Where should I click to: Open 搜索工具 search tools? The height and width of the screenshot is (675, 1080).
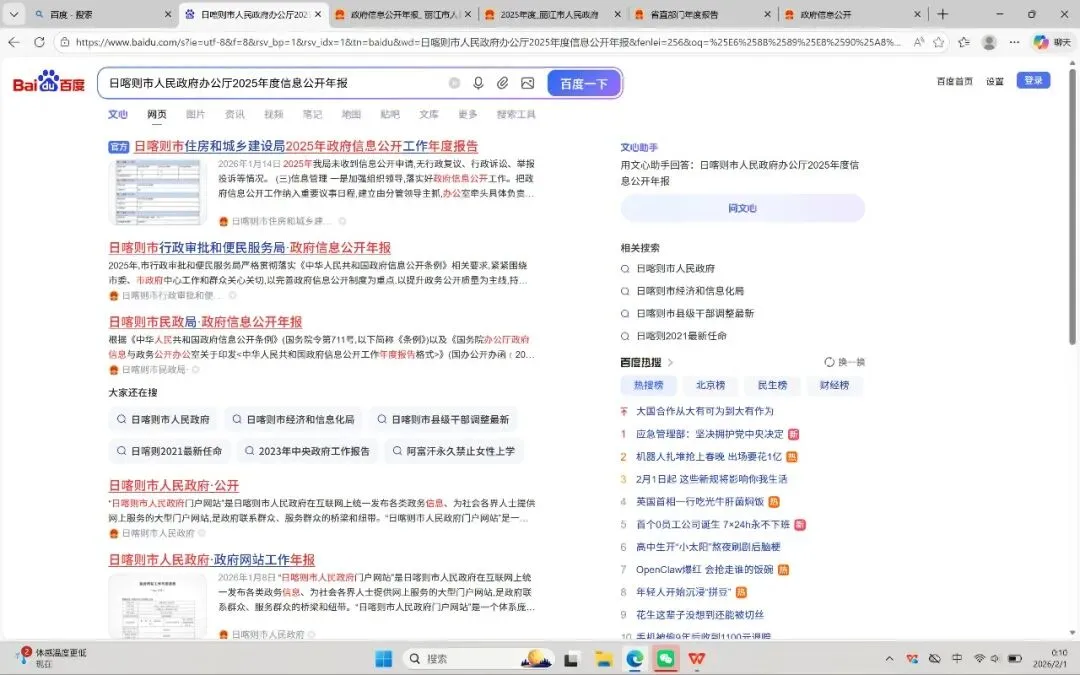click(x=516, y=114)
